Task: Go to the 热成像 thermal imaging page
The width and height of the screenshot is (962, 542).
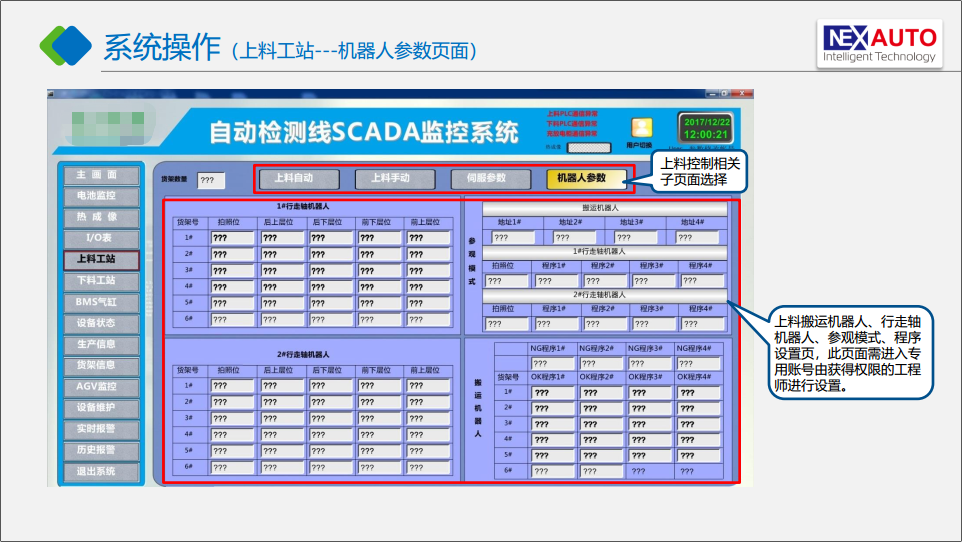Action: click(x=101, y=217)
